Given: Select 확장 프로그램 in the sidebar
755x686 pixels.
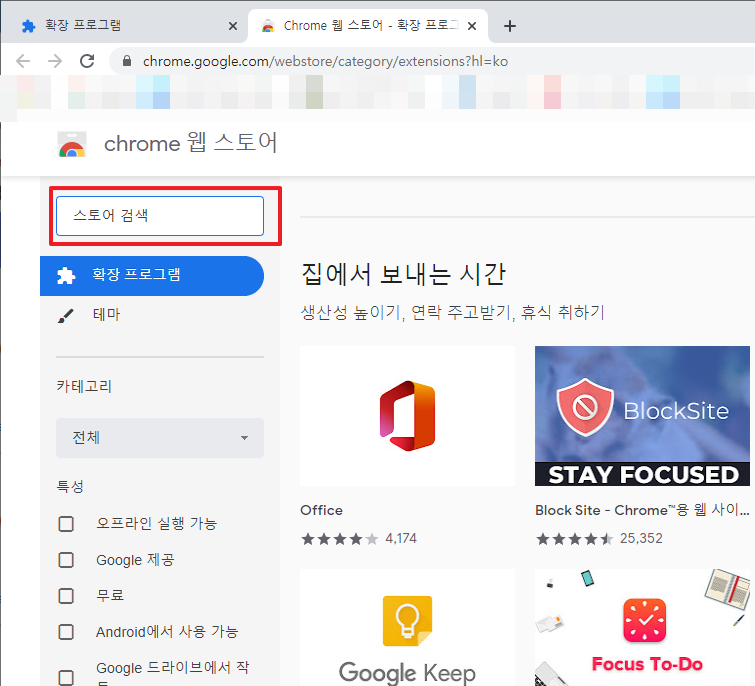Looking at the screenshot, I should point(152,275).
